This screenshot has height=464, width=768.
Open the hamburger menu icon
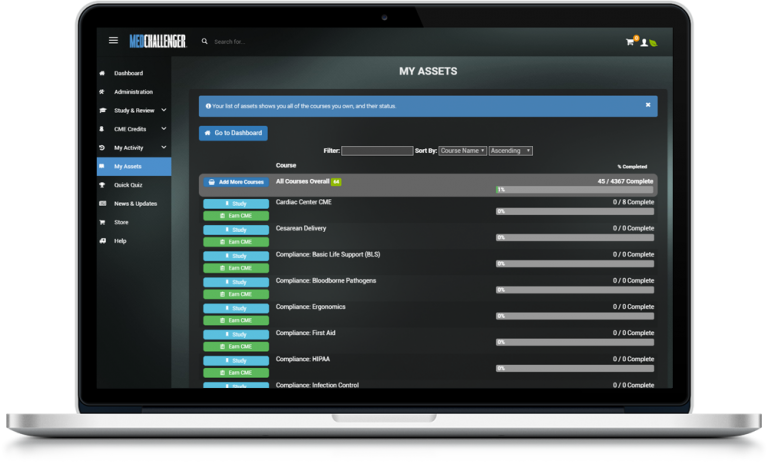pyautogui.click(x=113, y=41)
